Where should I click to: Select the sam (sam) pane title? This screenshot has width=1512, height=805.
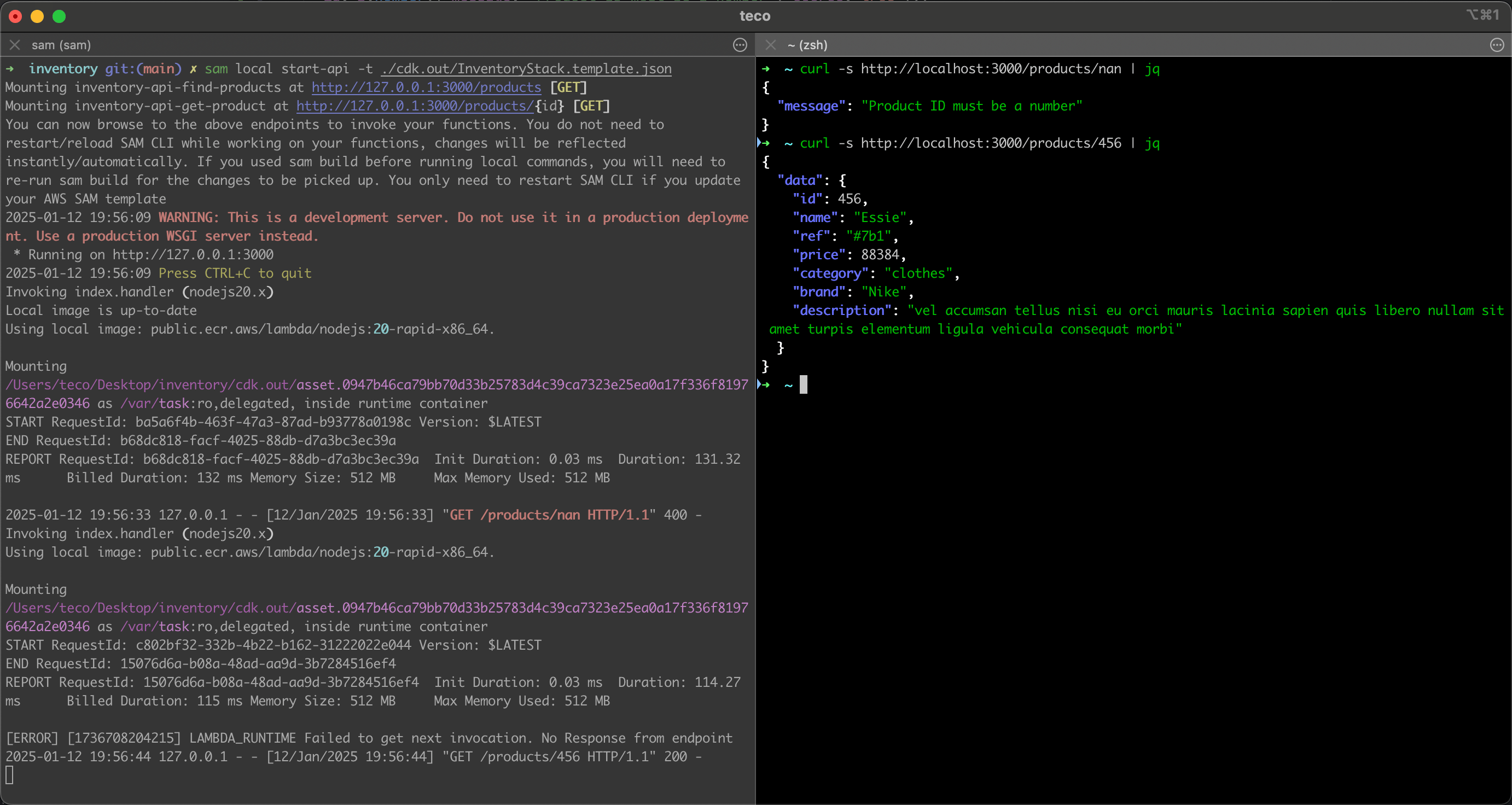61,45
